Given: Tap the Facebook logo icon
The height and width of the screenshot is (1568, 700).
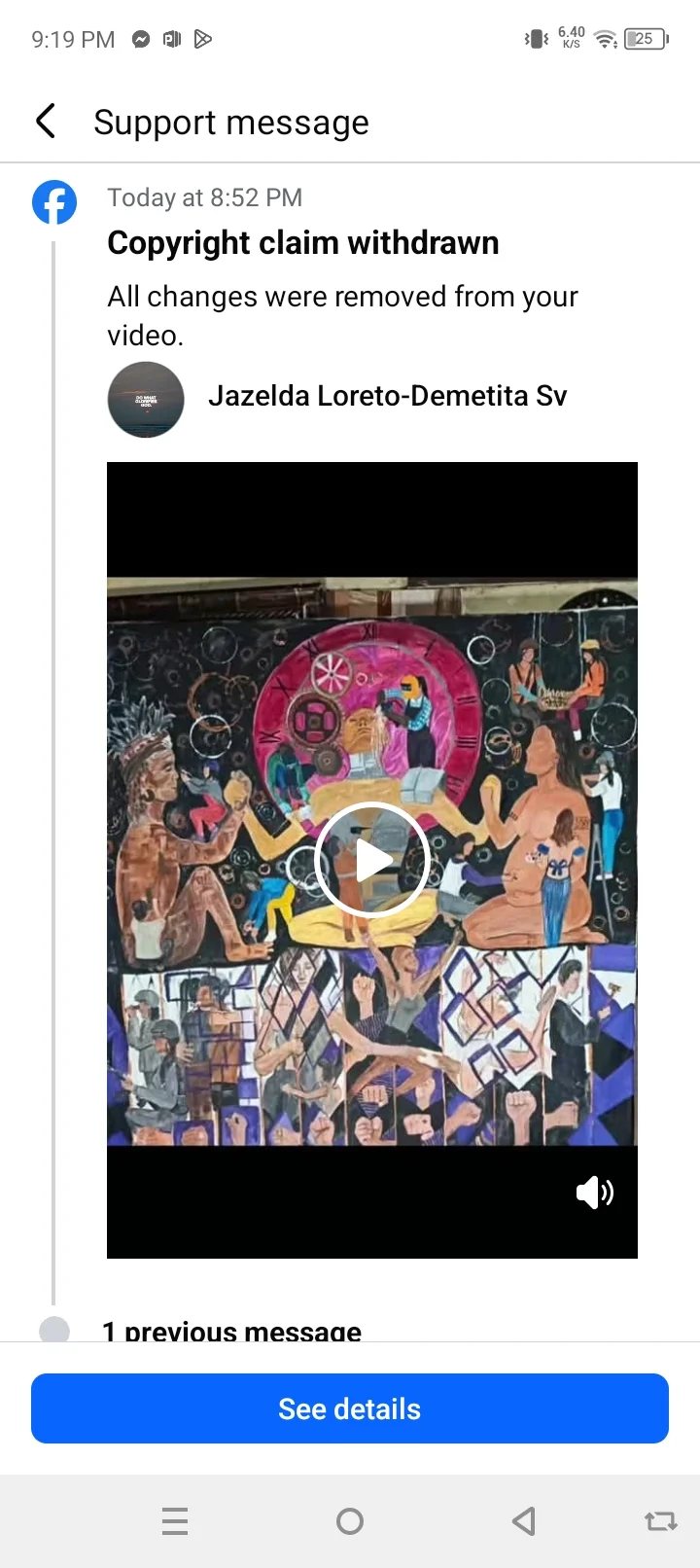Looking at the screenshot, I should pos(54,202).
